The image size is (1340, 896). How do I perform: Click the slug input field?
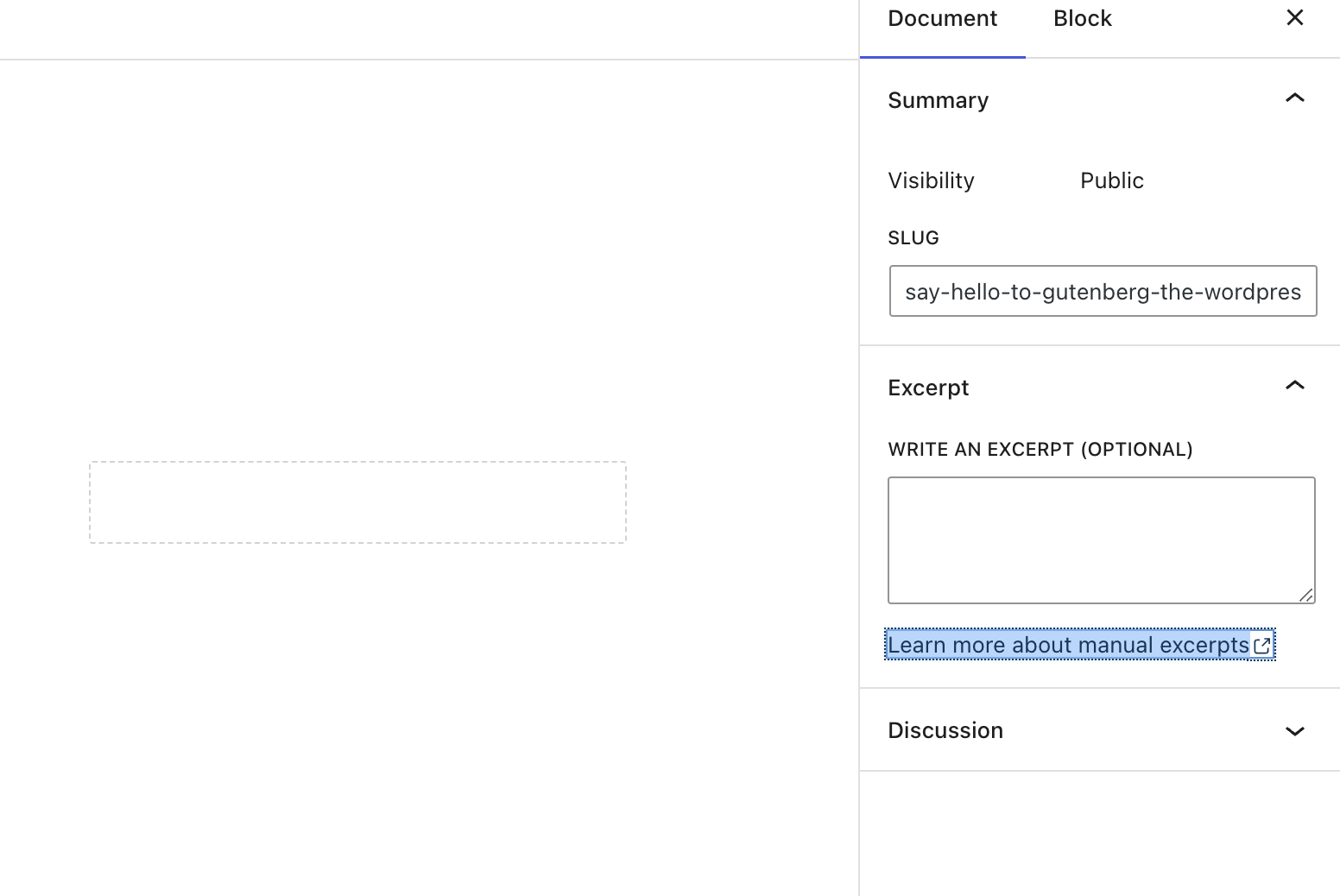click(x=1103, y=291)
